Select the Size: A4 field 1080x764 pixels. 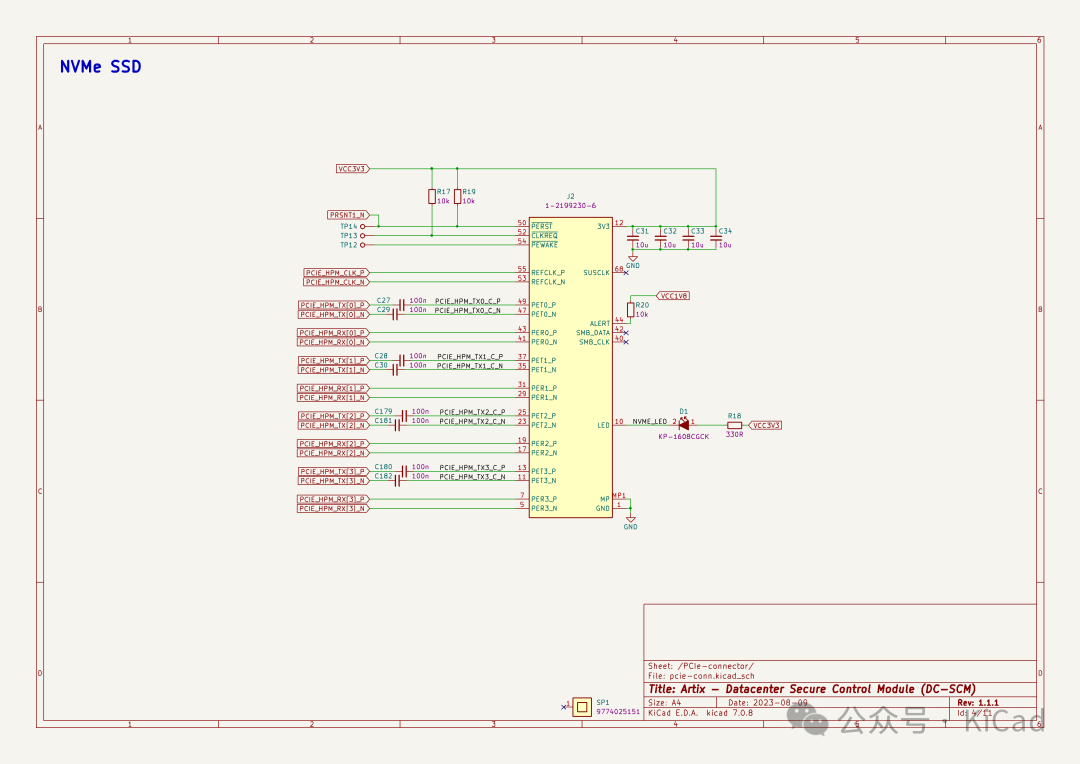coord(664,703)
